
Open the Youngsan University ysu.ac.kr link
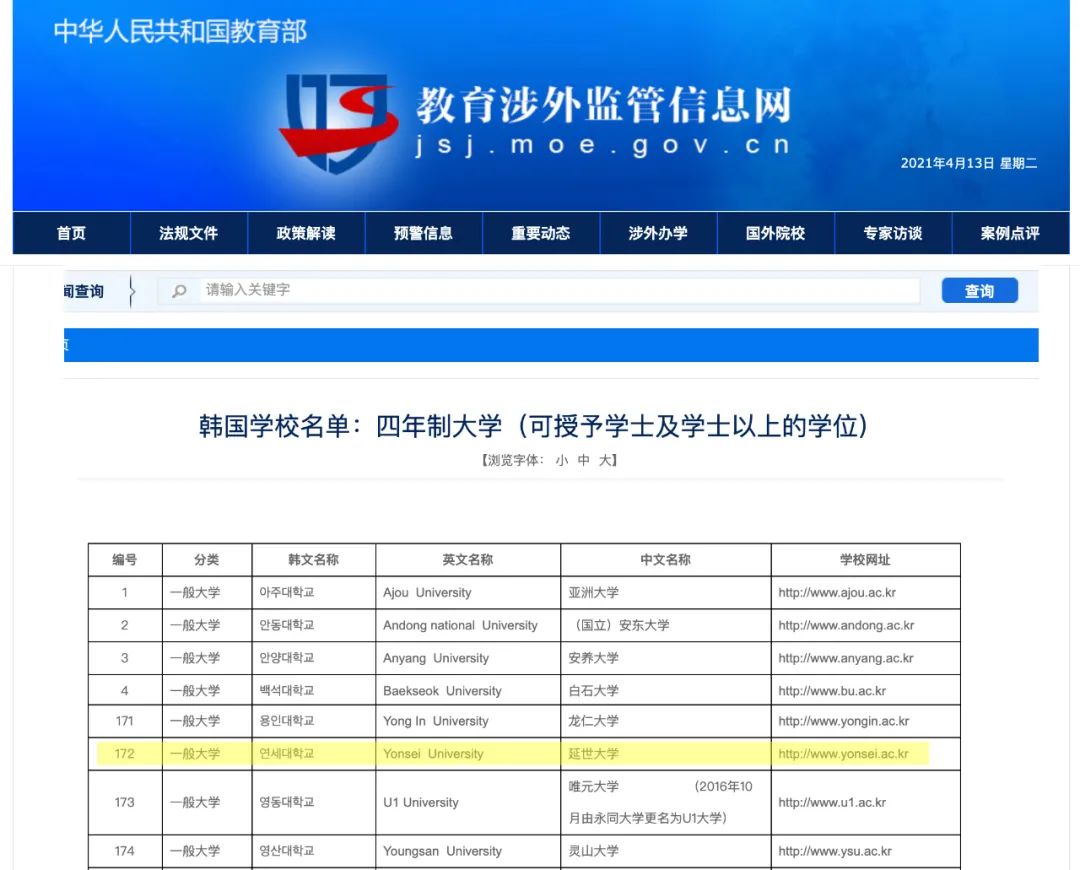(835, 852)
